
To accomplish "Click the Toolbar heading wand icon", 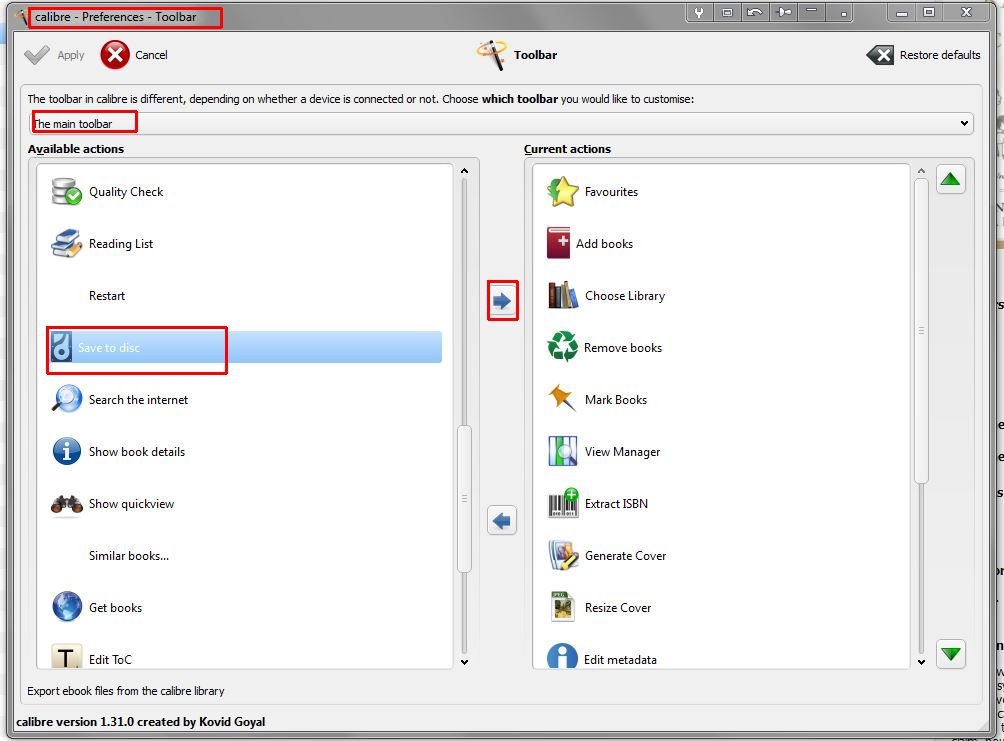I will (491, 54).
